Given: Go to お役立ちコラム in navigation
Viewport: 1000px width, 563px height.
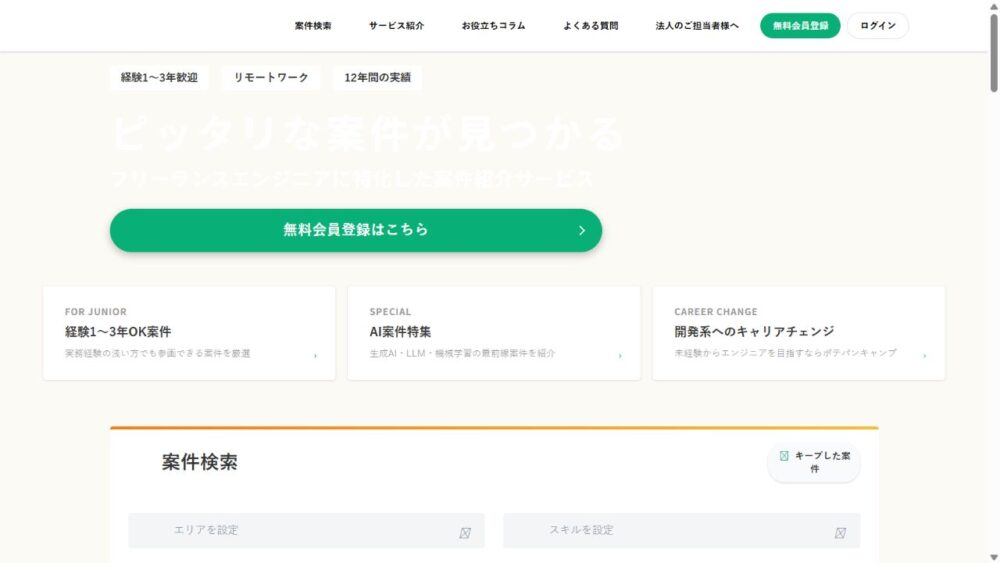Looking at the screenshot, I should pos(493,26).
